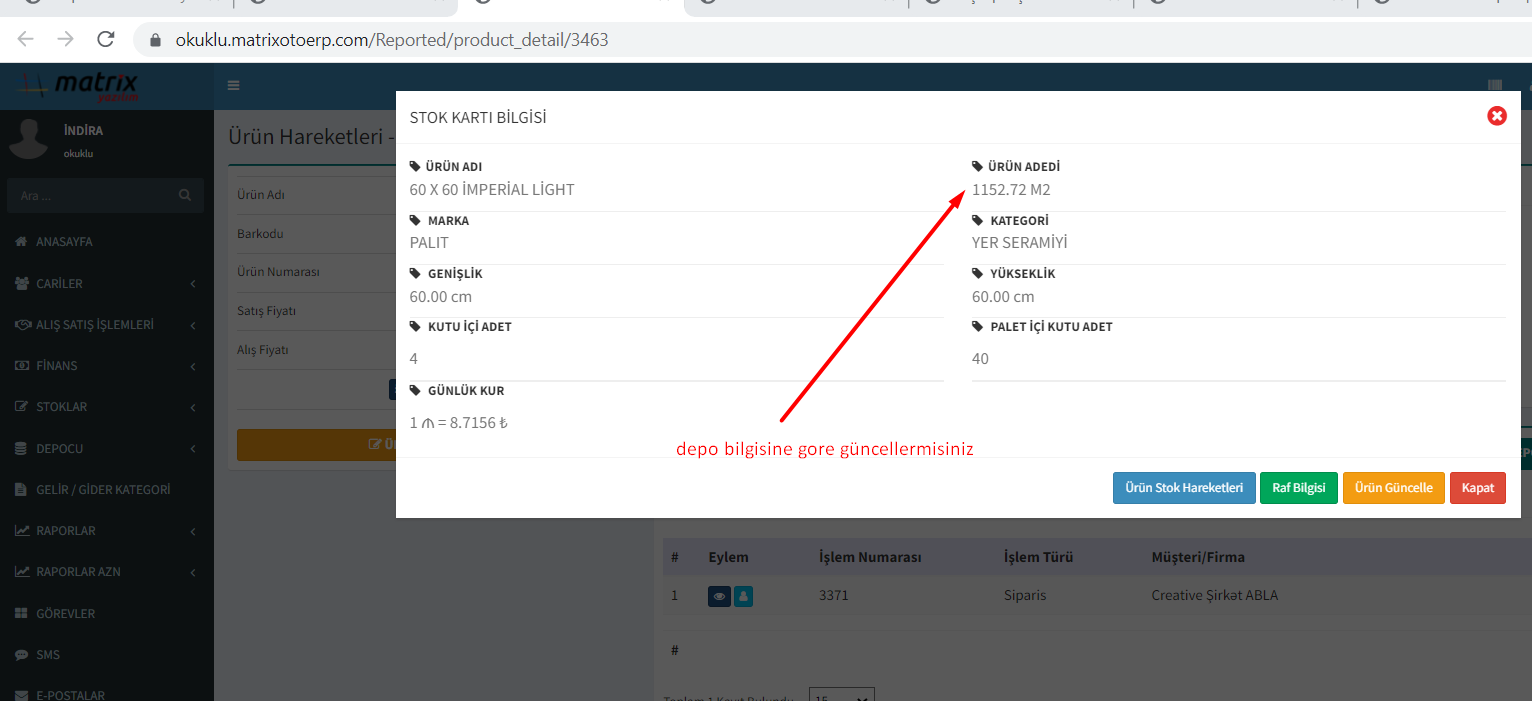Viewport: 1532px width, 701px height.
Task: Close the Stok Kartı Bilgisi dialog with red X
Action: click(x=1497, y=116)
